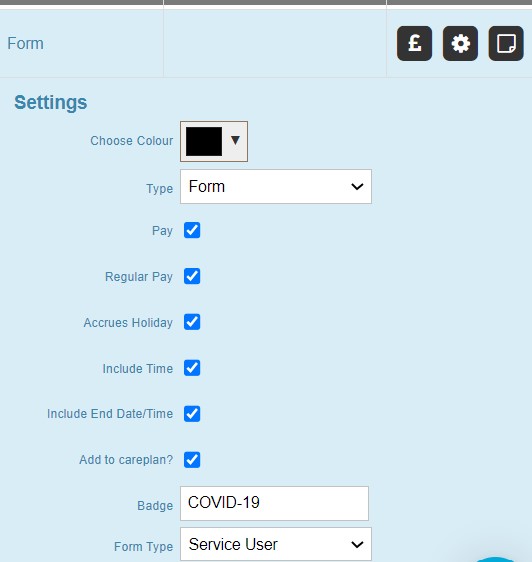The width and height of the screenshot is (532, 562).
Task: Uncheck Include End Date/Time checkbox
Action: pos(192,414)
